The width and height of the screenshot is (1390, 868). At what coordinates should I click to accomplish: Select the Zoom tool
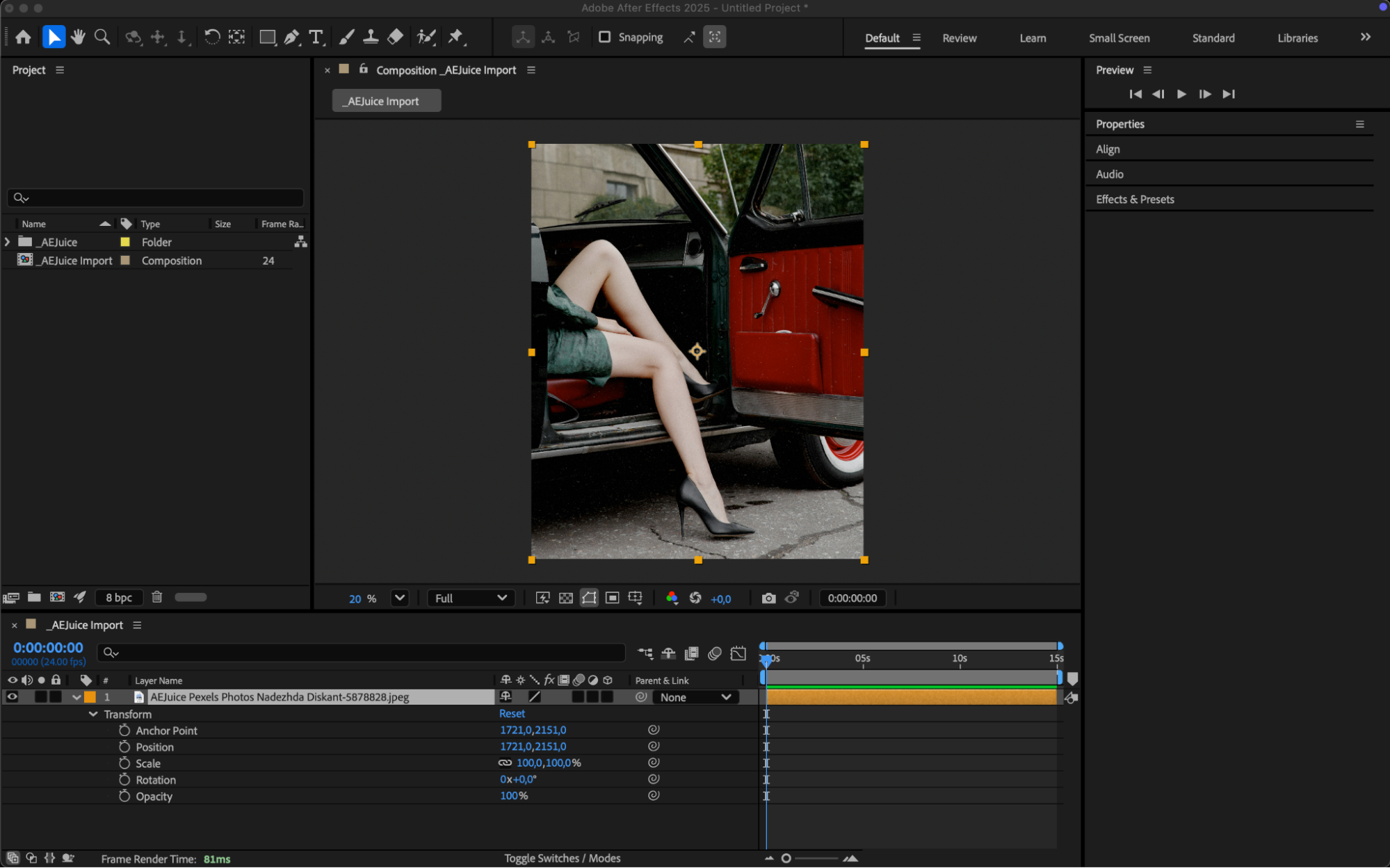click(x=102, y=38)
